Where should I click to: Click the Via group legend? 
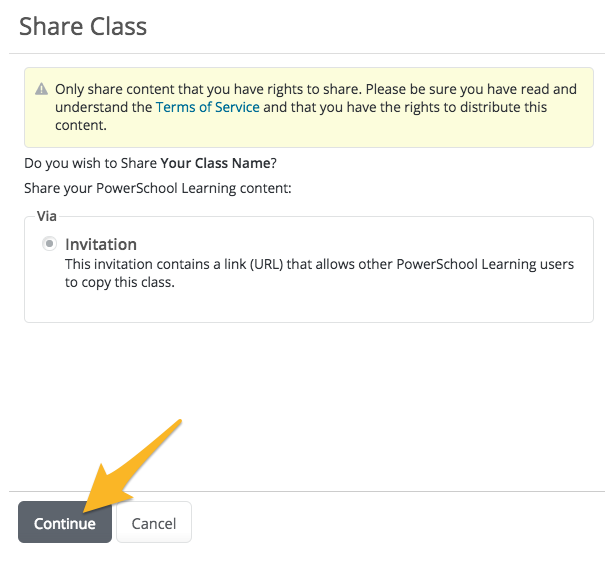point(47,216)
